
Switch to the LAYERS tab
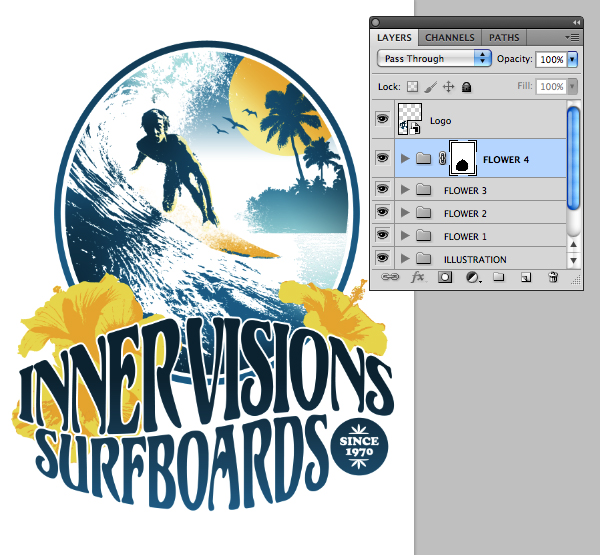coord(394,38)
